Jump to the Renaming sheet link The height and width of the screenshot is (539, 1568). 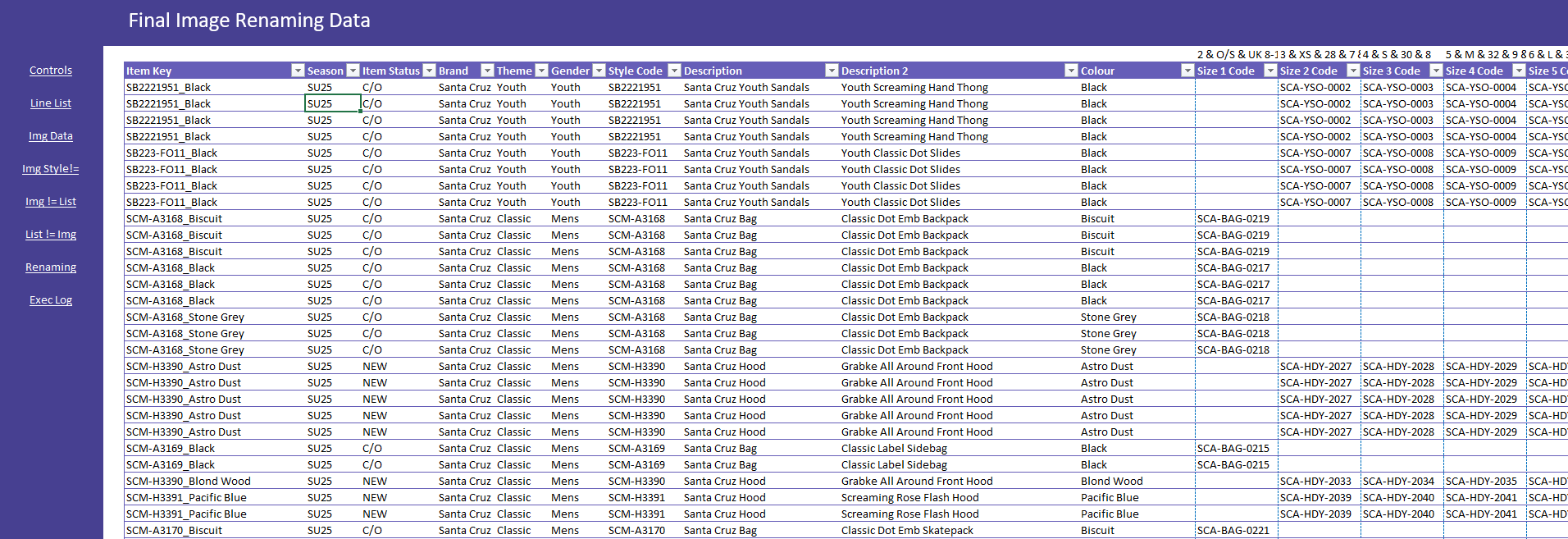pyautogui.click(x=51, y=267)
